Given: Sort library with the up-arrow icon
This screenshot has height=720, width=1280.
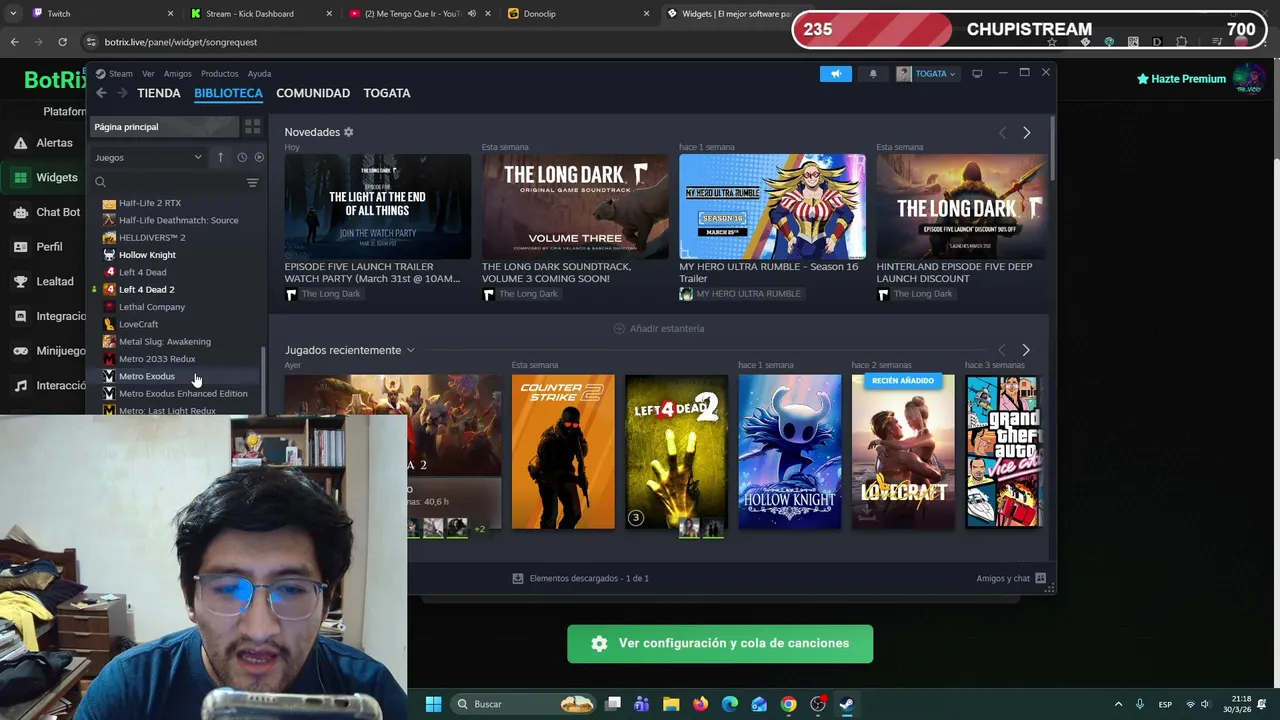Looking at the screenshot, I should pos(220,157).
